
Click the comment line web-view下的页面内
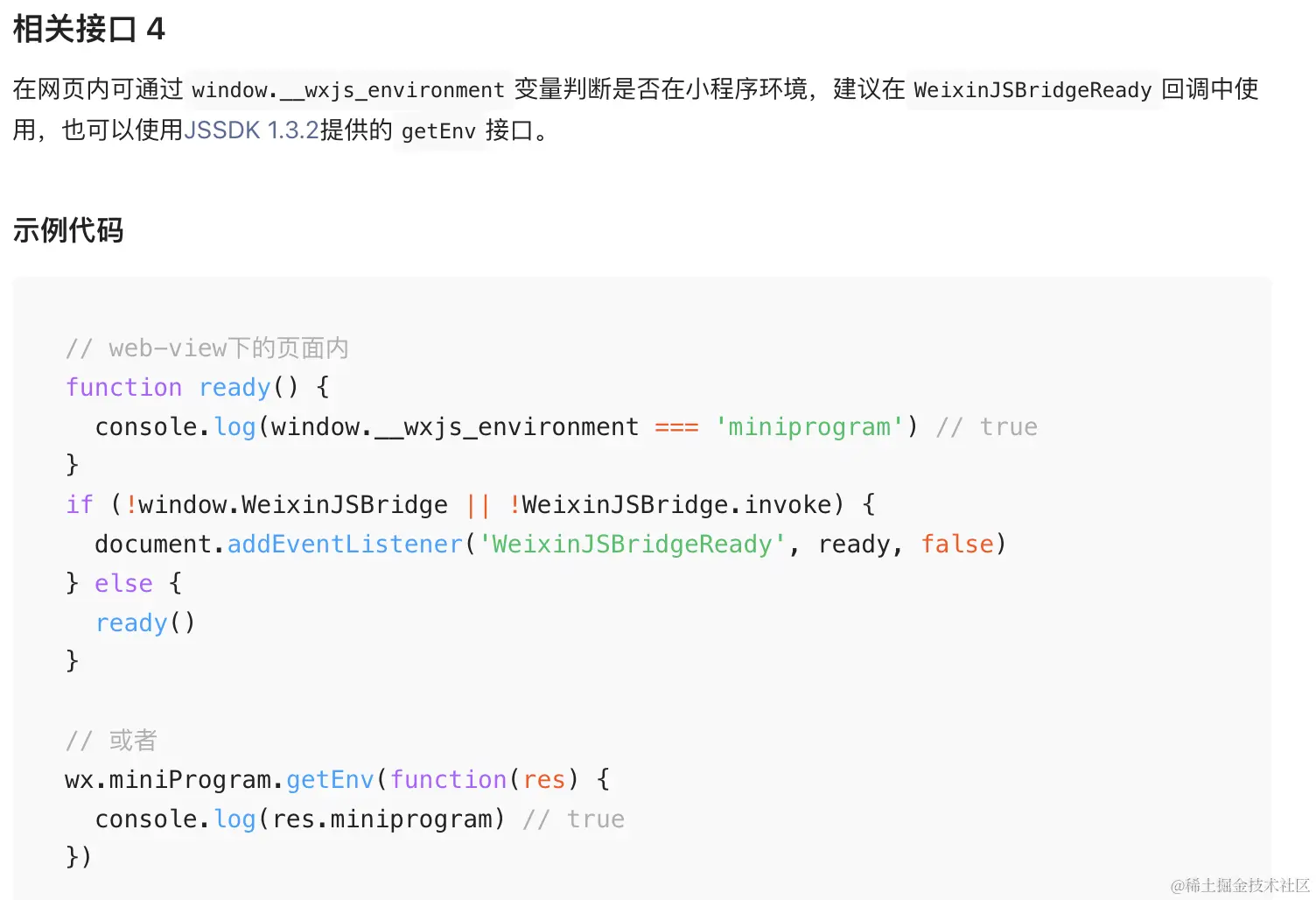[207, 348]
